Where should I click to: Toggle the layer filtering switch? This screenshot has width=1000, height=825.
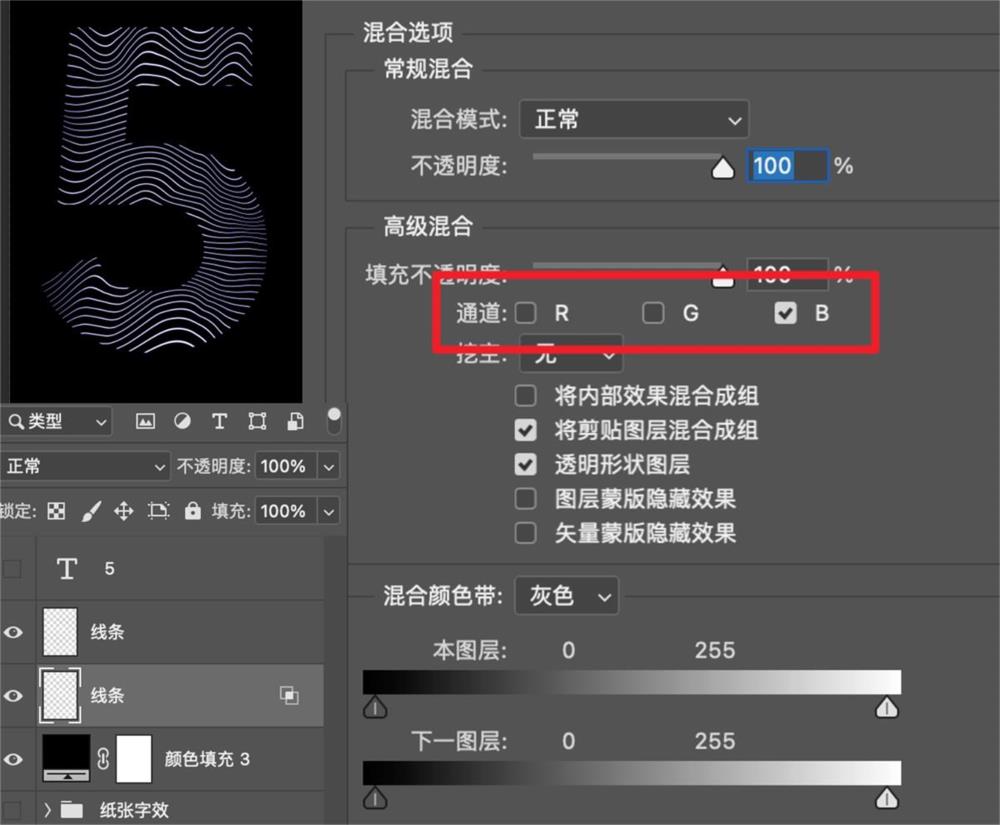(x=334, y=421)
